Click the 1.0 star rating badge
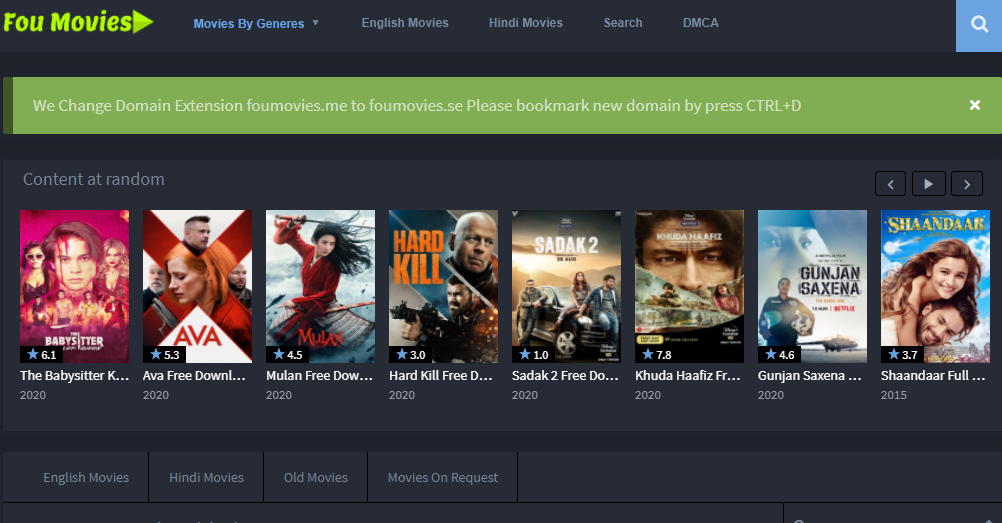Viewport: 1002px width, 523px height. (x=534, y=354)
